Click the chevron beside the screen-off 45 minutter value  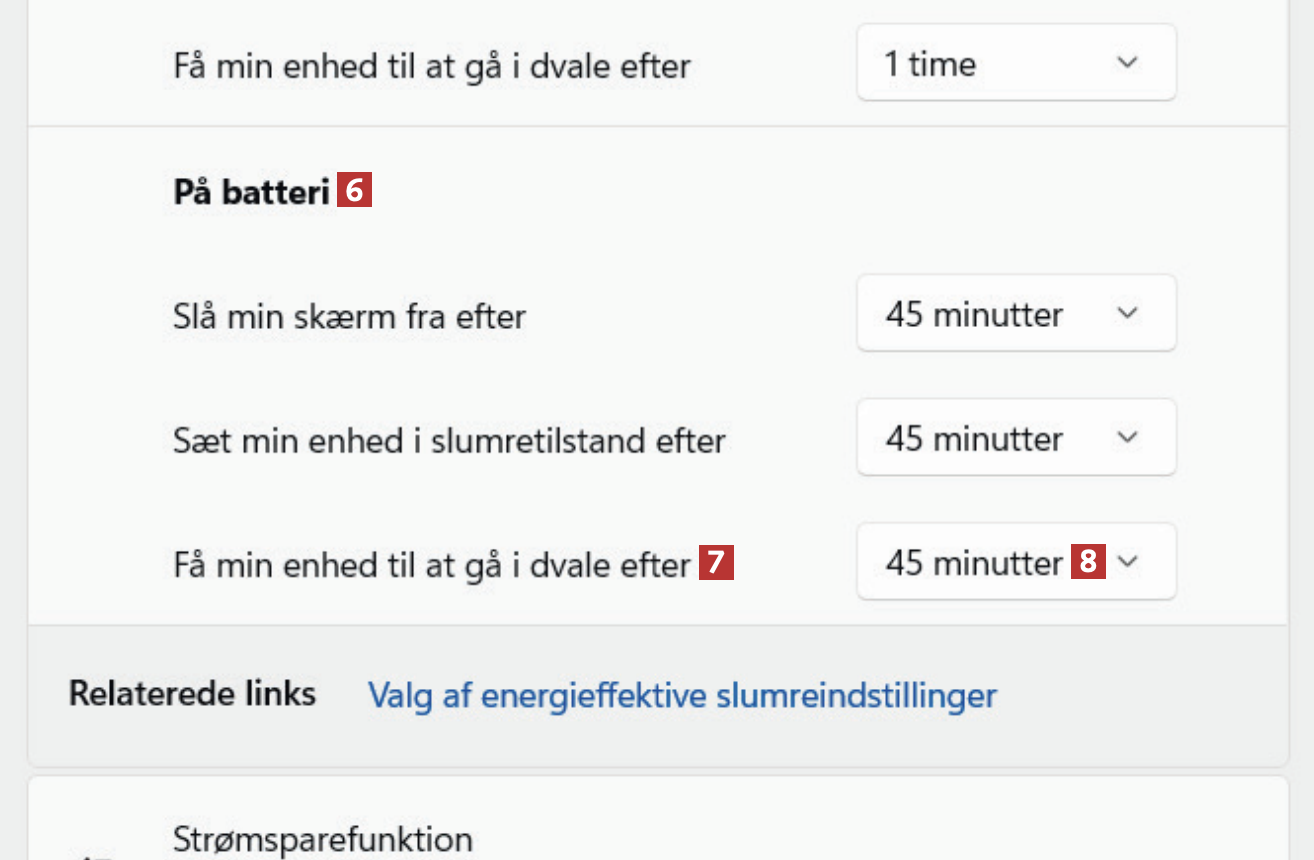coord(1127,314)
